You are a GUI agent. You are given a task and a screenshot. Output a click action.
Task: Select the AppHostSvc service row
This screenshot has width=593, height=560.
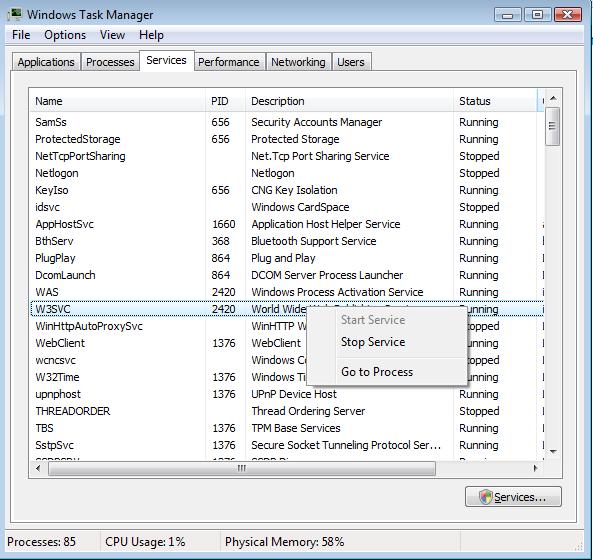pyautogui.click(x=286, y=224)
